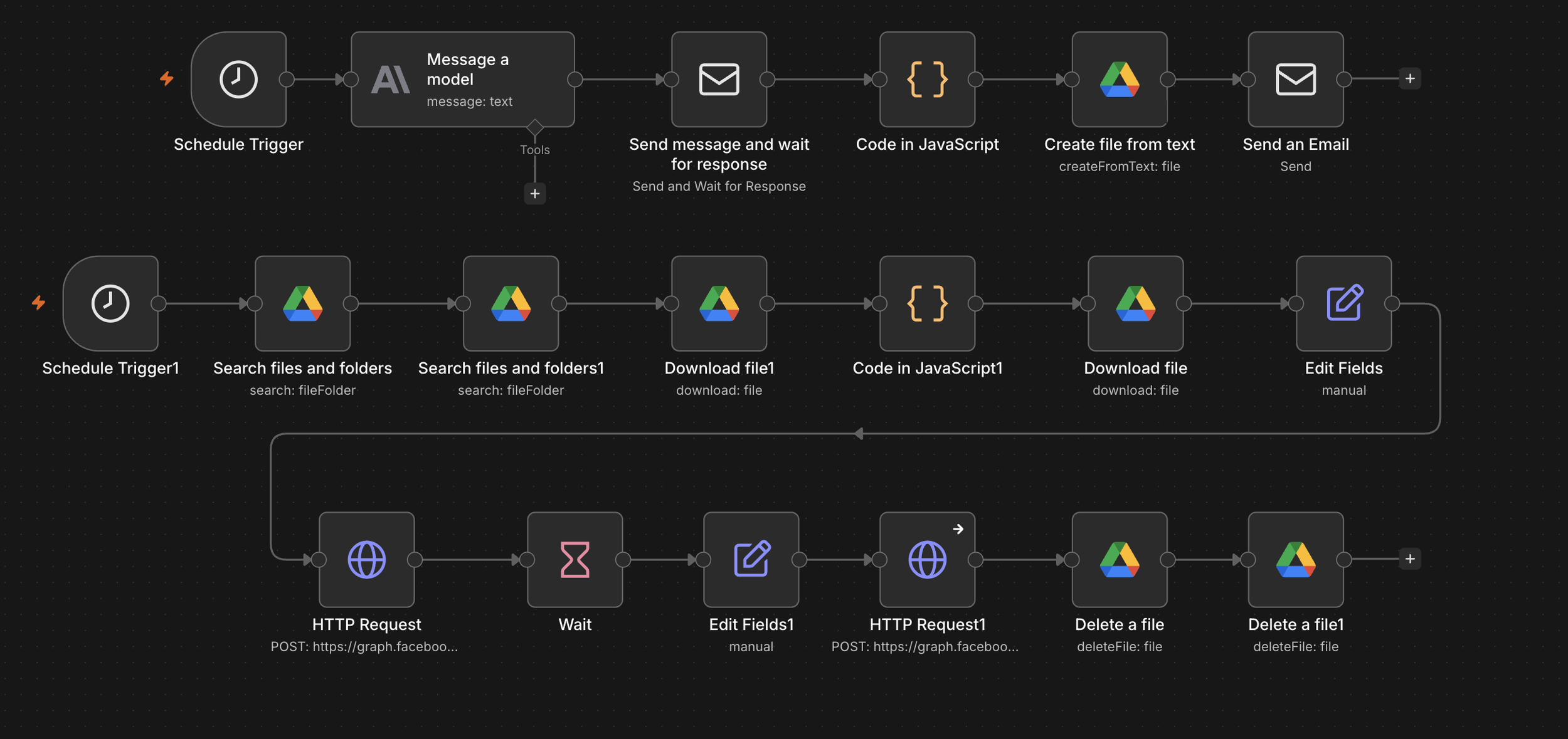Click 'Delete a file1' label text

(1296, 624)
